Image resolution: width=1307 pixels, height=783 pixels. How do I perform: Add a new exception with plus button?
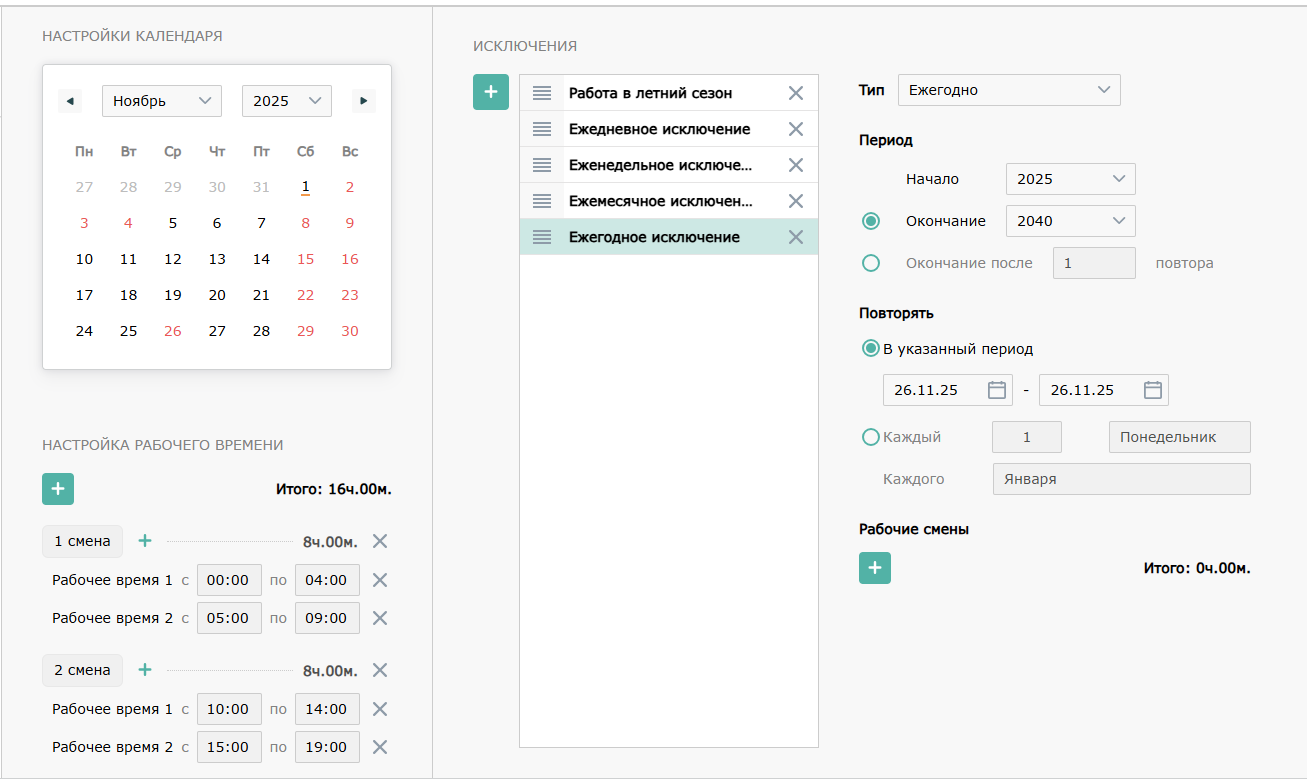click(490, 92)
